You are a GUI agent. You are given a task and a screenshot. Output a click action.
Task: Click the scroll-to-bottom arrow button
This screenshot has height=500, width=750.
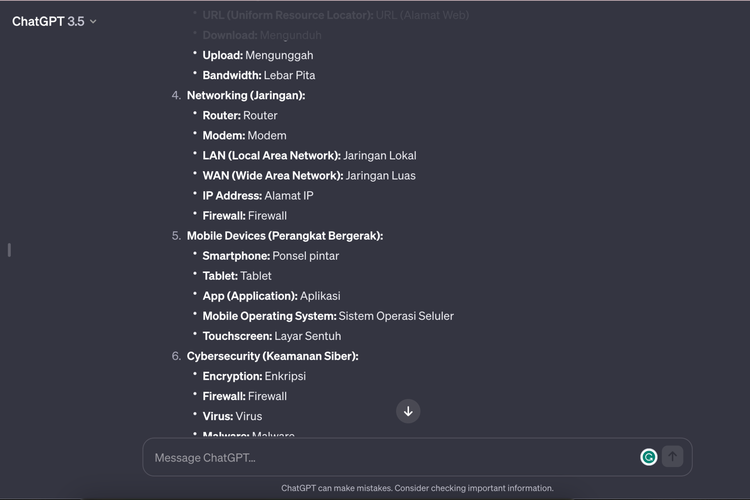tap(408, 411)
